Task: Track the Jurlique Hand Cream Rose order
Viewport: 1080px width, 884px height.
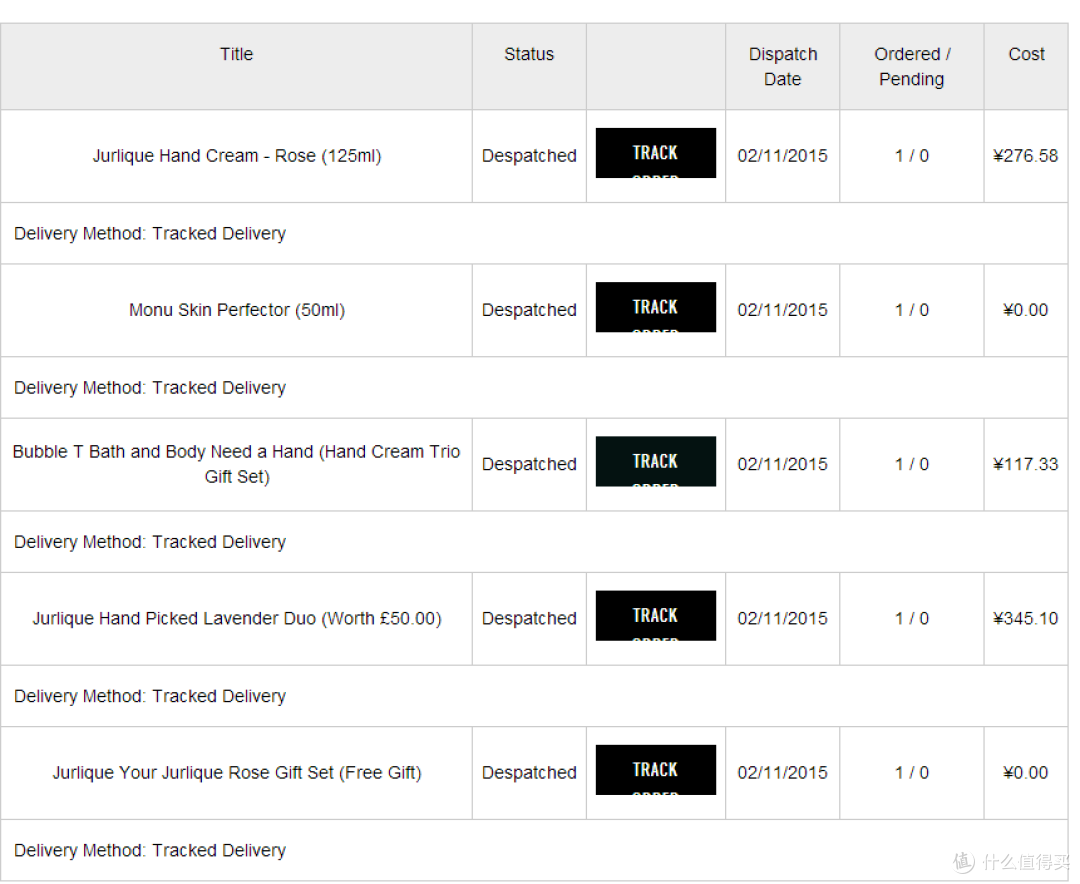Action: 655,153
